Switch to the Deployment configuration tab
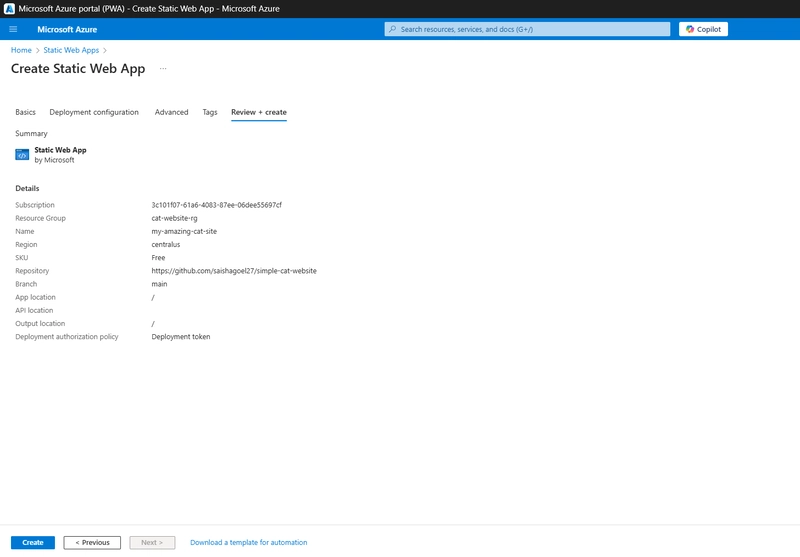This screenshot has height=557, width=800. pyautogui.click(x=94, y=112)
